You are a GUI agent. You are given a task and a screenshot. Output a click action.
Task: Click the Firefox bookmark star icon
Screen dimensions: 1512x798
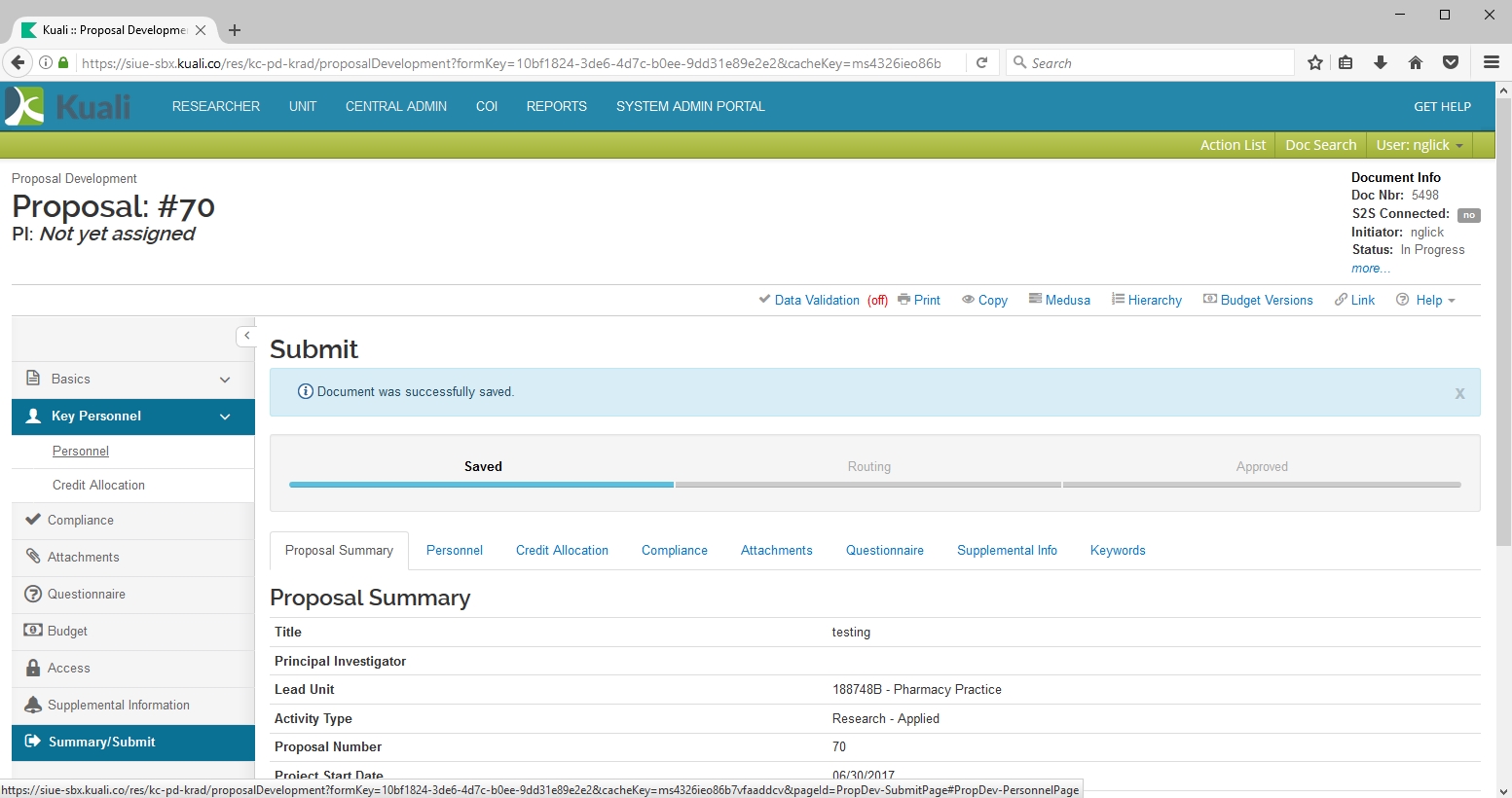click(x=1315, y=63)
